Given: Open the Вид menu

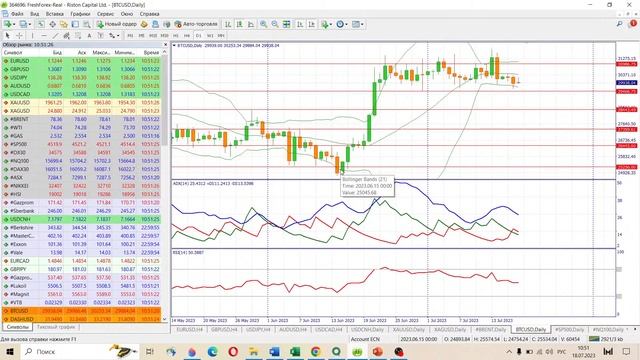Looking at the screenshot, I should [35, 14].
